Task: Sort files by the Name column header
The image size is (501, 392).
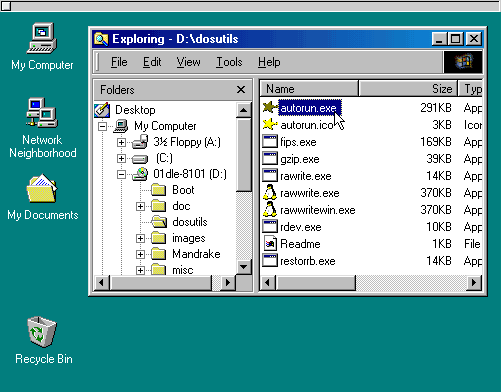Action: [309, 89]
